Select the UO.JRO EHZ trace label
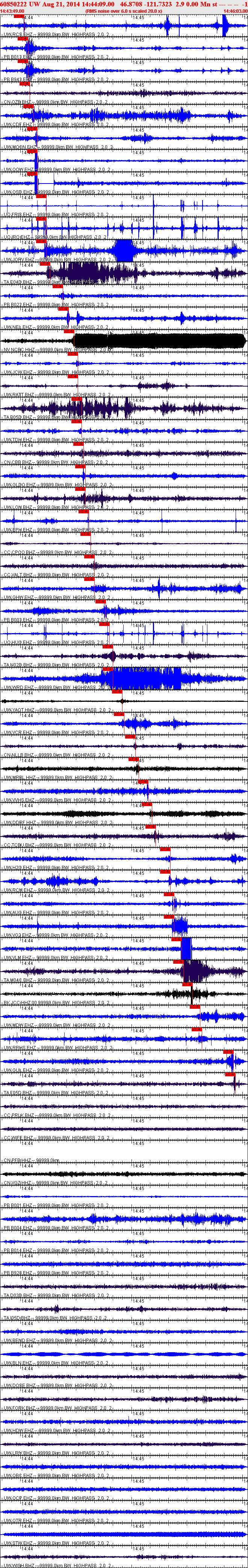The width and height of the screenshot is (248, 1568). pos(56,238)
